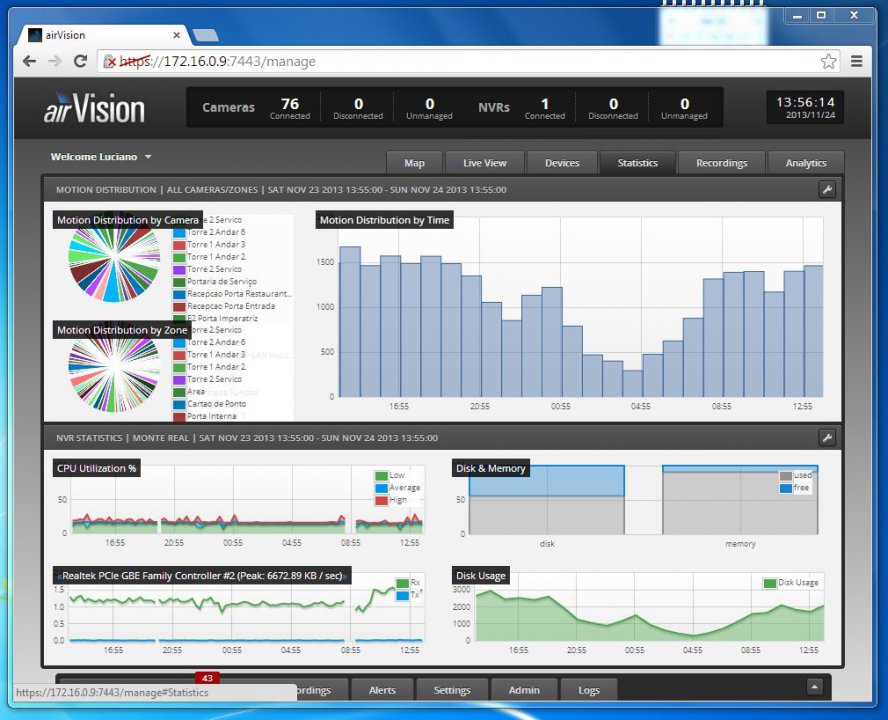Collapse the bottom bar with the up arrow
888x720 pixels.
pyautogui.click(x=815, y=687)
